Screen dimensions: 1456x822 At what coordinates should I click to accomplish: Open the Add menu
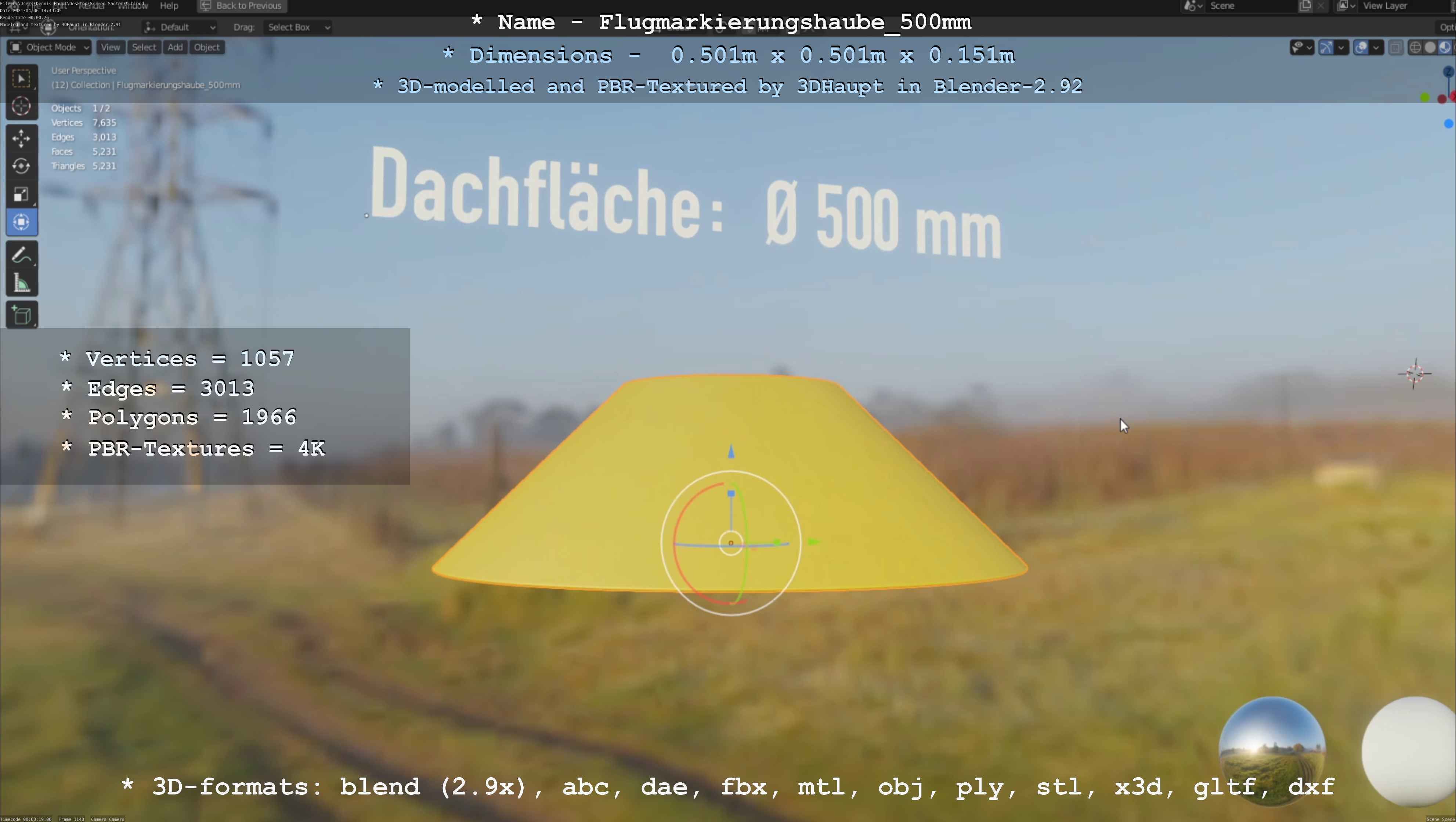[x=175, y=47]
